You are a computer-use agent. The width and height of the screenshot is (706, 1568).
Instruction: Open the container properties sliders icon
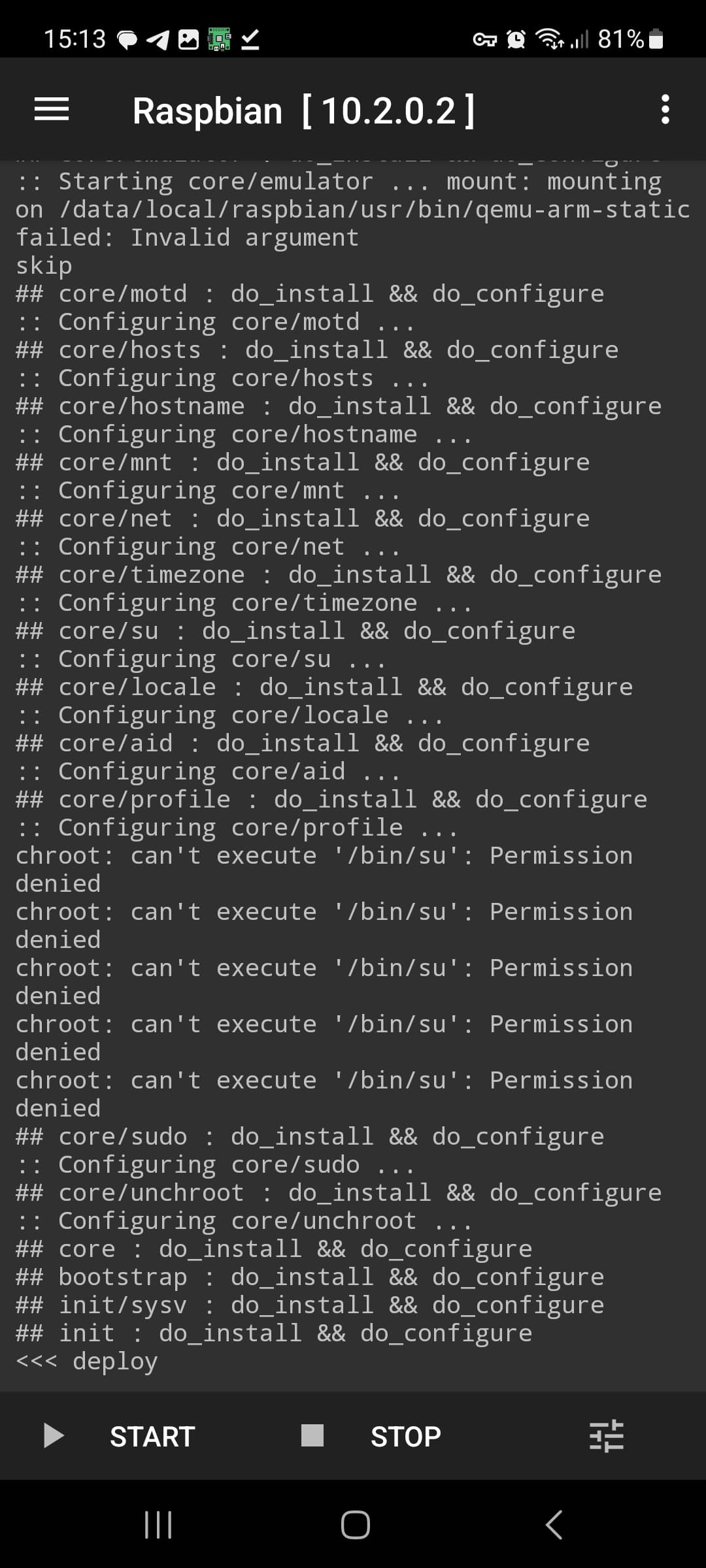click(x=606, y=1437)
